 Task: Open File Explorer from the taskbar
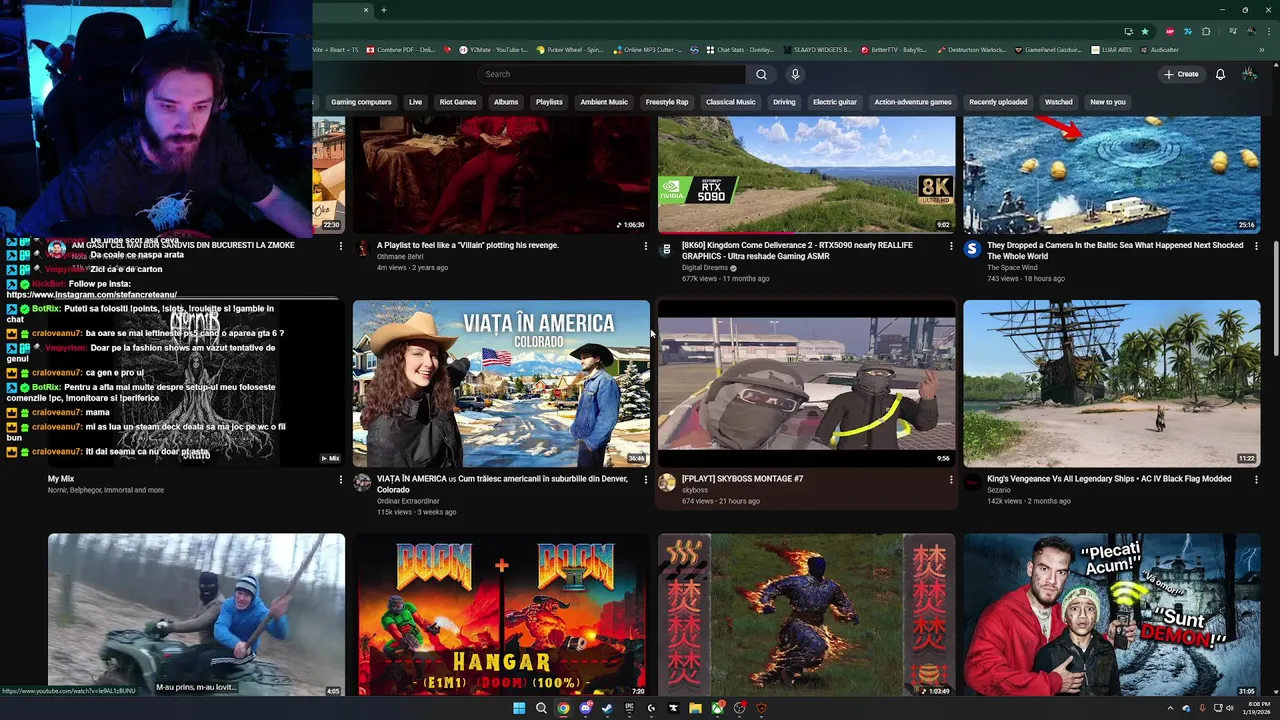695,708
